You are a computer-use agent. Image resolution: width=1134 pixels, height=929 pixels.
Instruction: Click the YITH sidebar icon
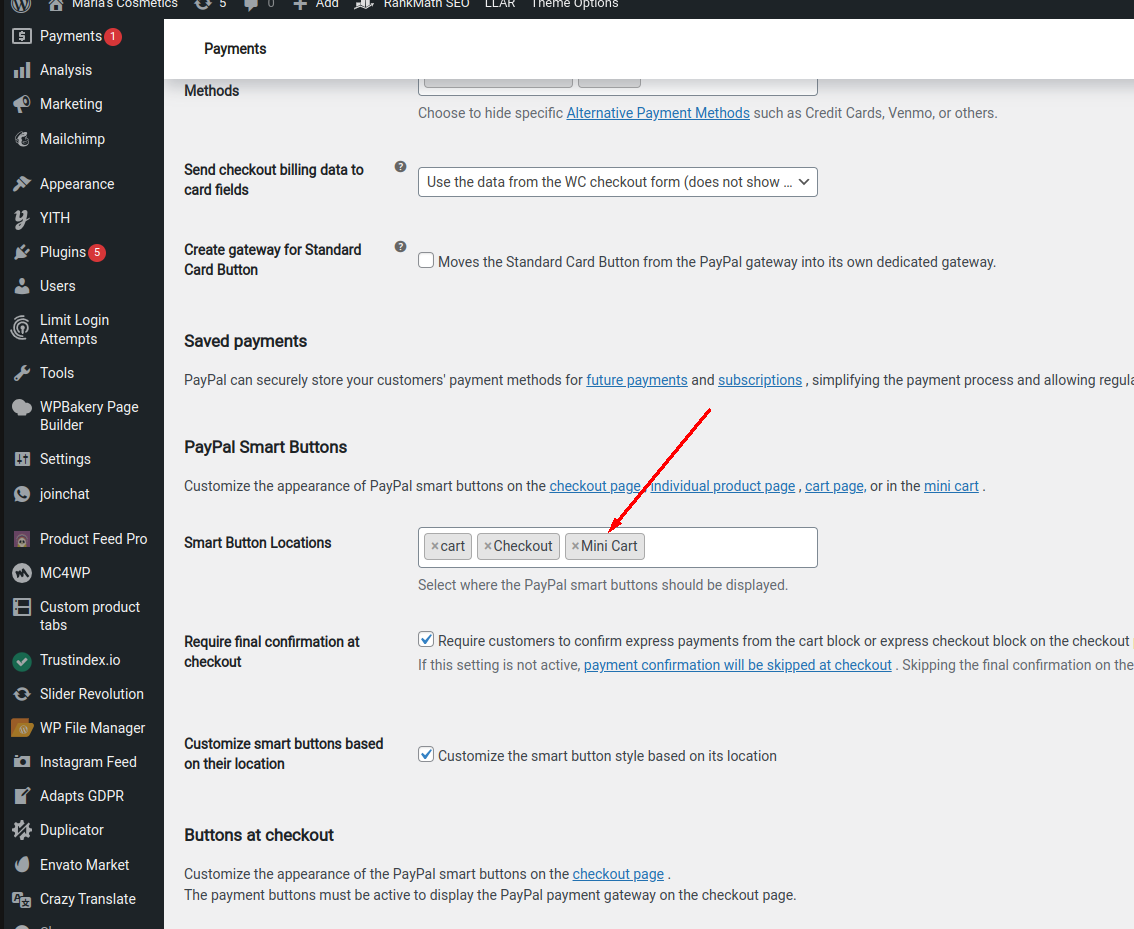pyautogui.click(x=22, y=218)
